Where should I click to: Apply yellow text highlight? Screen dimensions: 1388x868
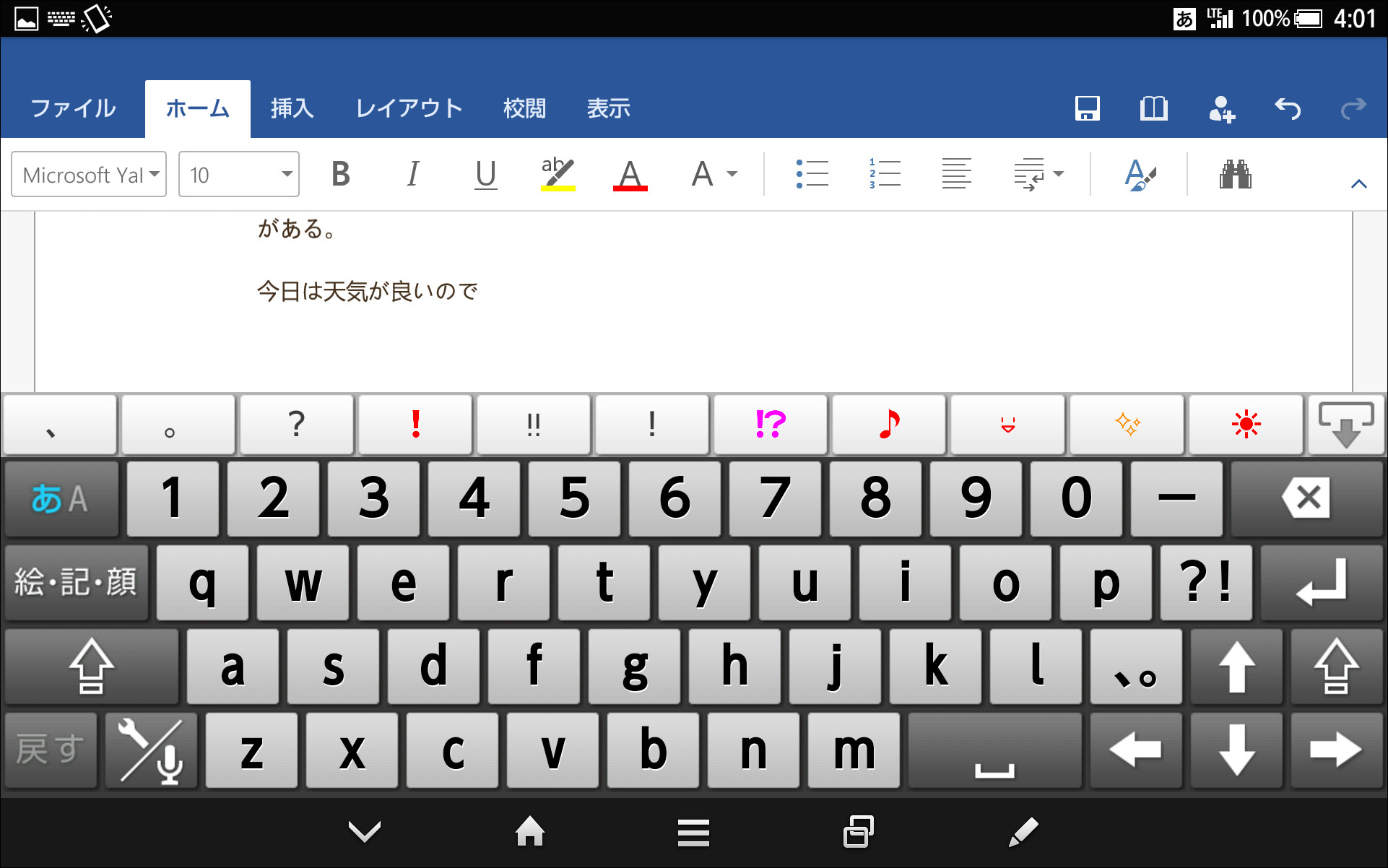(556, 173)
